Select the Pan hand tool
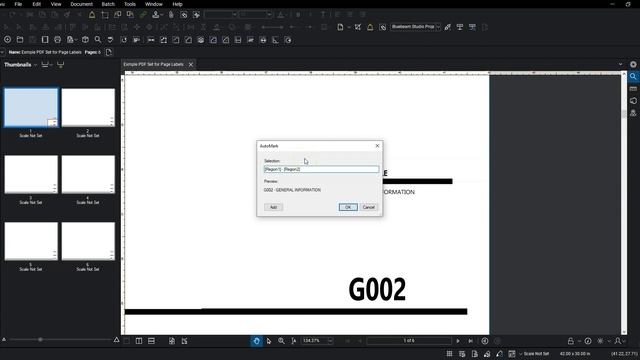 point(256,341)
